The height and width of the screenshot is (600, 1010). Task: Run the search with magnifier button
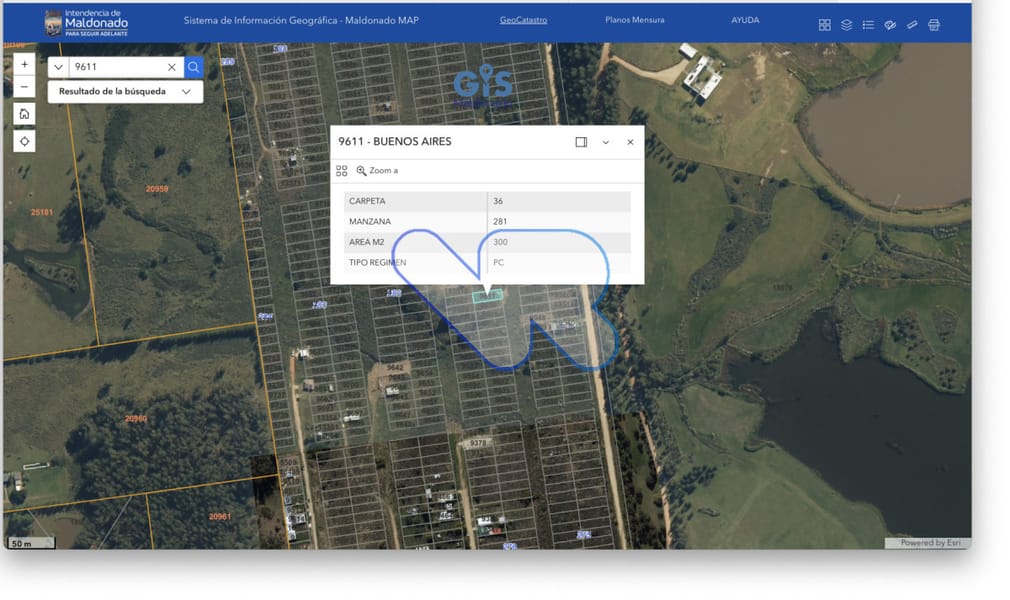(x=193, y=67)
